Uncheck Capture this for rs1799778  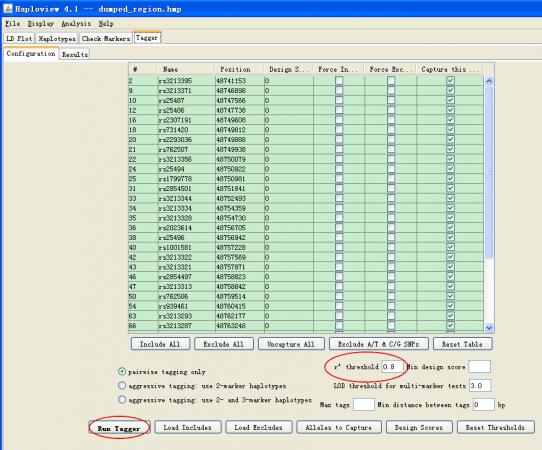click(x=450, y=179)
